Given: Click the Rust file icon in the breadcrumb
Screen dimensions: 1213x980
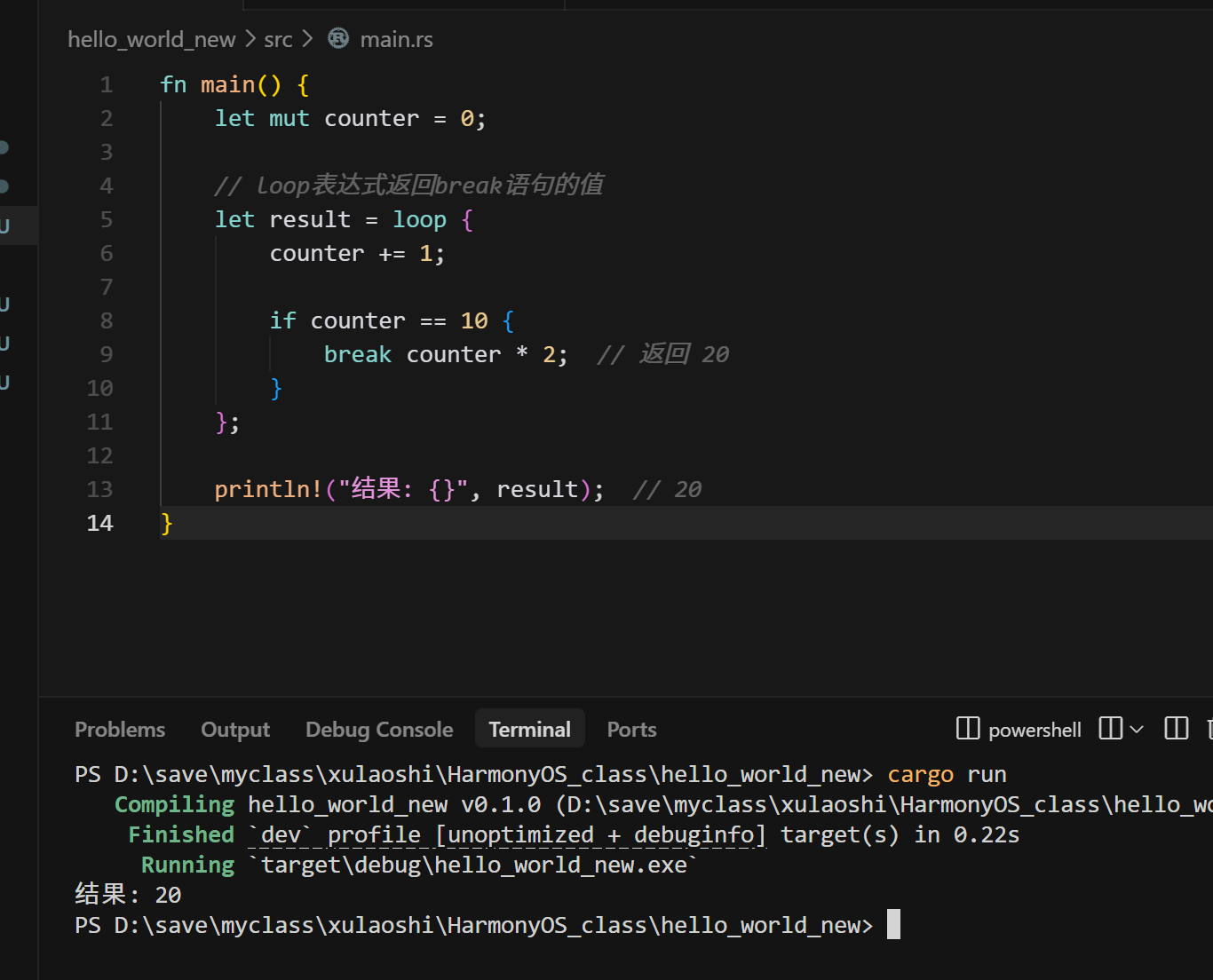Looking at the screenshot, I should (x=338, y=38).
